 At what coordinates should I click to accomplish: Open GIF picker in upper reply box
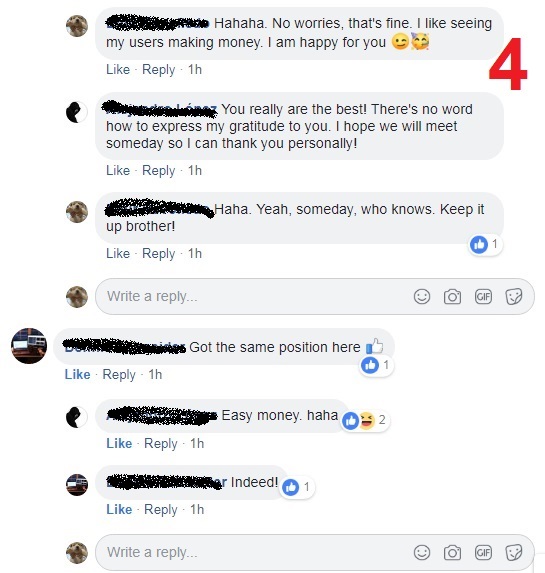[x=483, y=296]
